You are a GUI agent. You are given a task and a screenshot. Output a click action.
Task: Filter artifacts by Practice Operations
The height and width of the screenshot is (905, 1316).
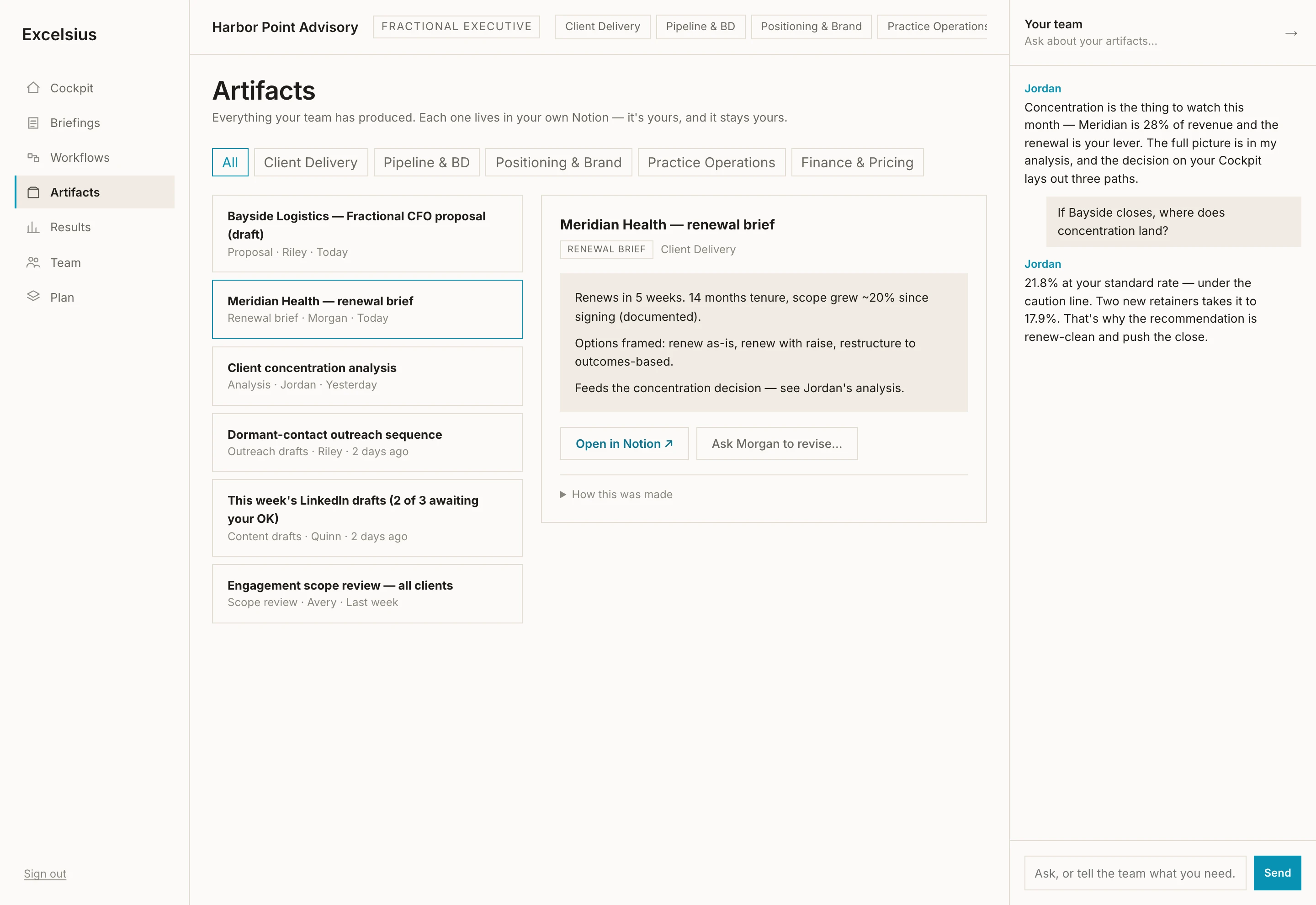click(711, 162)
